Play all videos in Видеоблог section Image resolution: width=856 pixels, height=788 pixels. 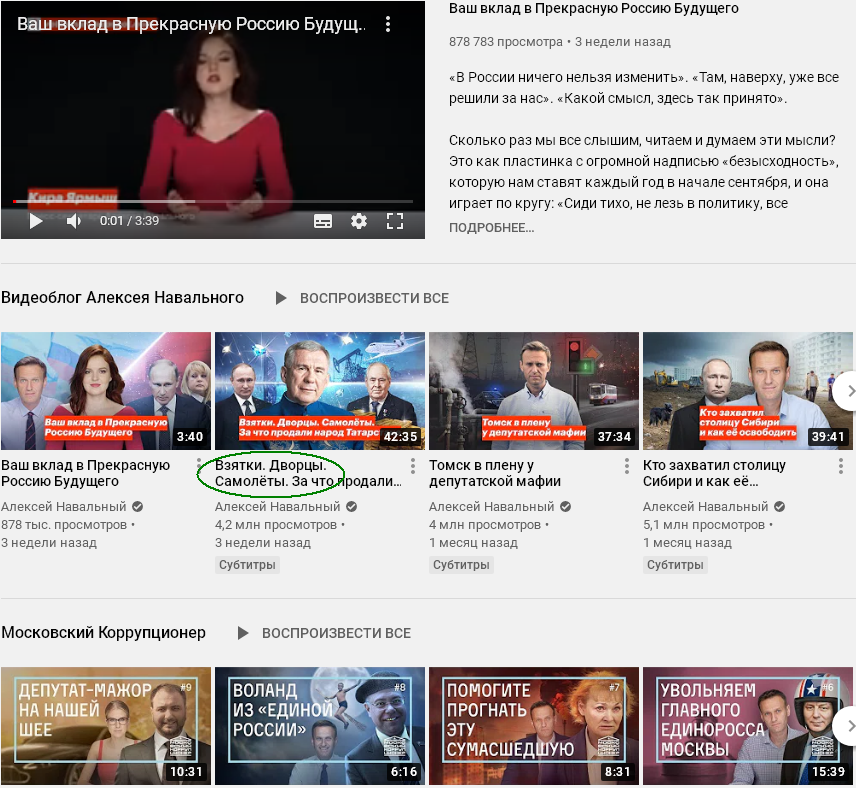pos(362,298)
